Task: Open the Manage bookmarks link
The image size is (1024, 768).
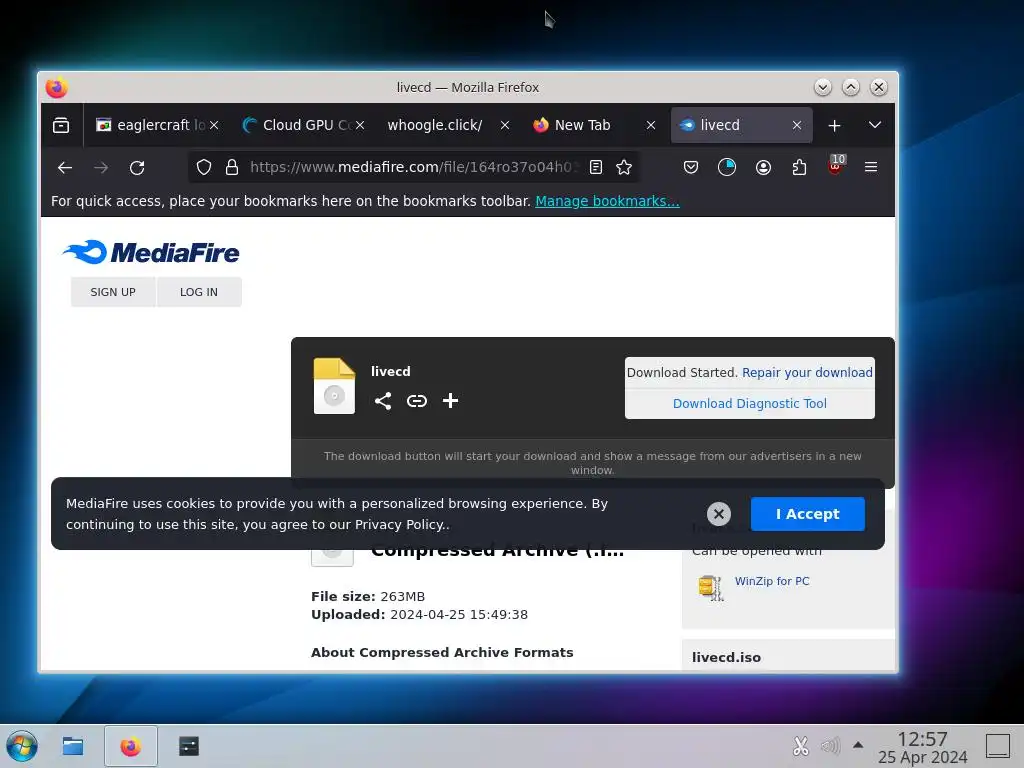Action: 607,201
